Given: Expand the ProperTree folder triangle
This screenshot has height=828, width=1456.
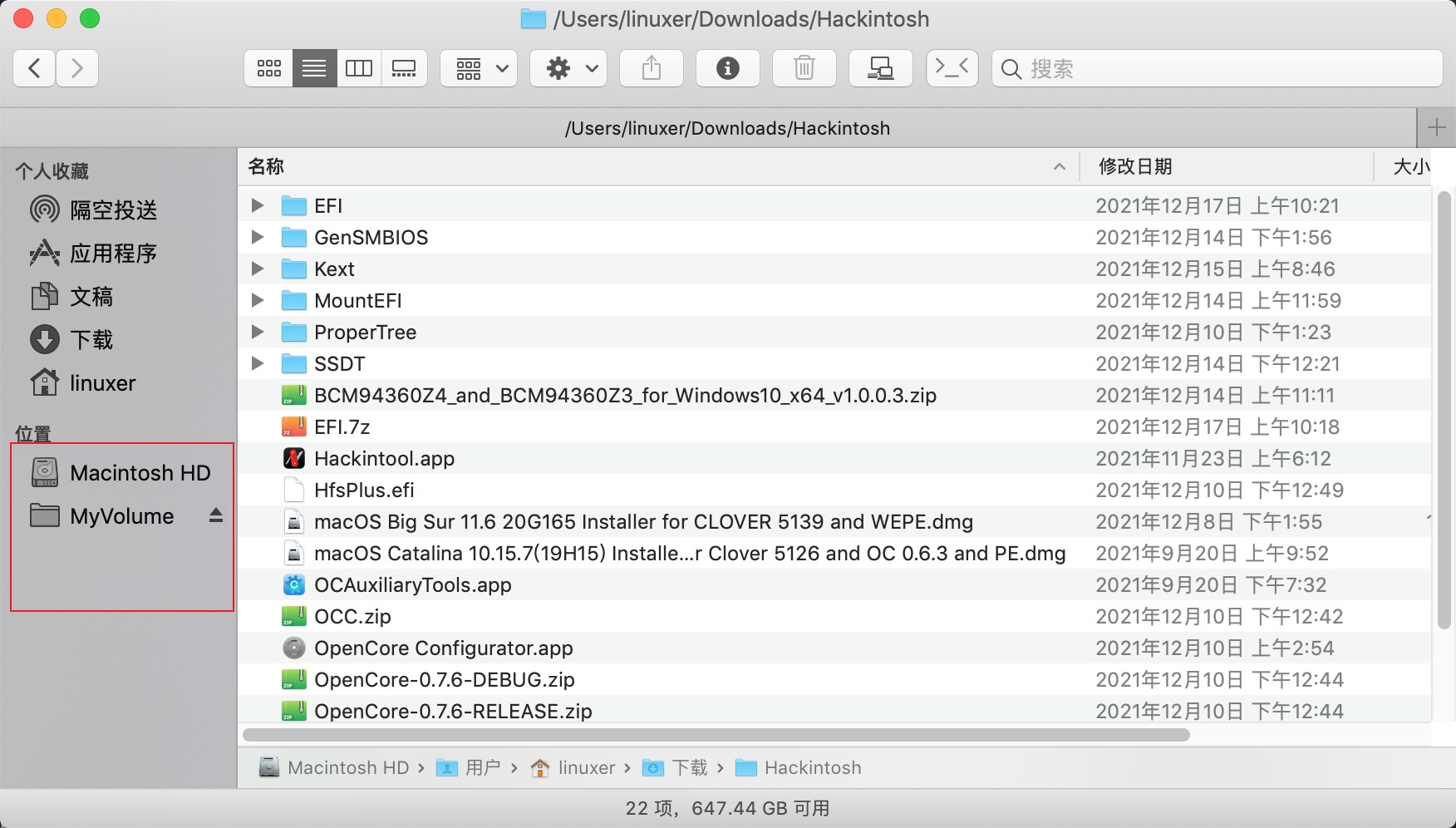Looking at the screenshot, I should [x=258, y=332].
